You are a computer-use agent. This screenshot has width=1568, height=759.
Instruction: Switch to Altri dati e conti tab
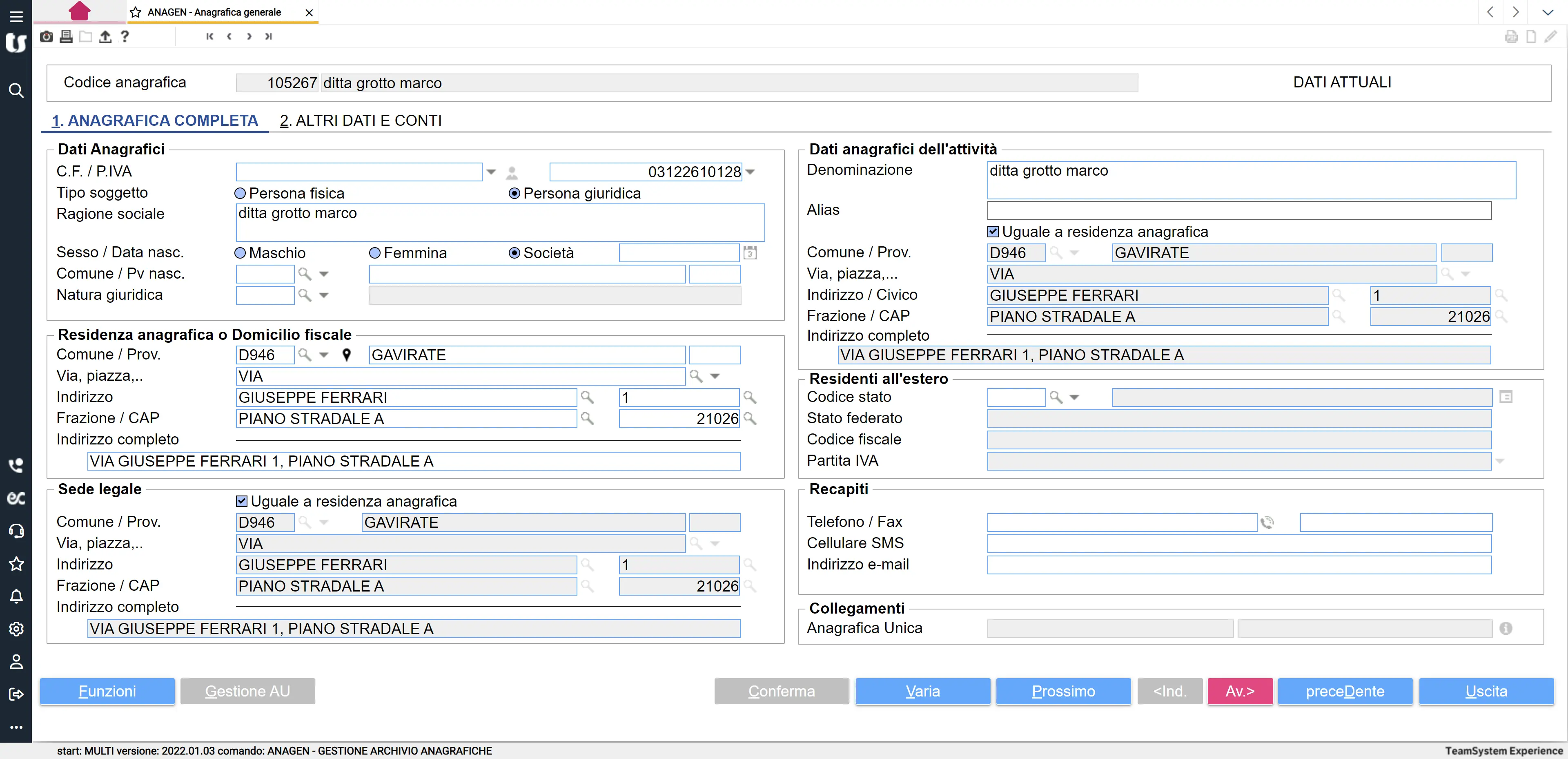[361, 121]
